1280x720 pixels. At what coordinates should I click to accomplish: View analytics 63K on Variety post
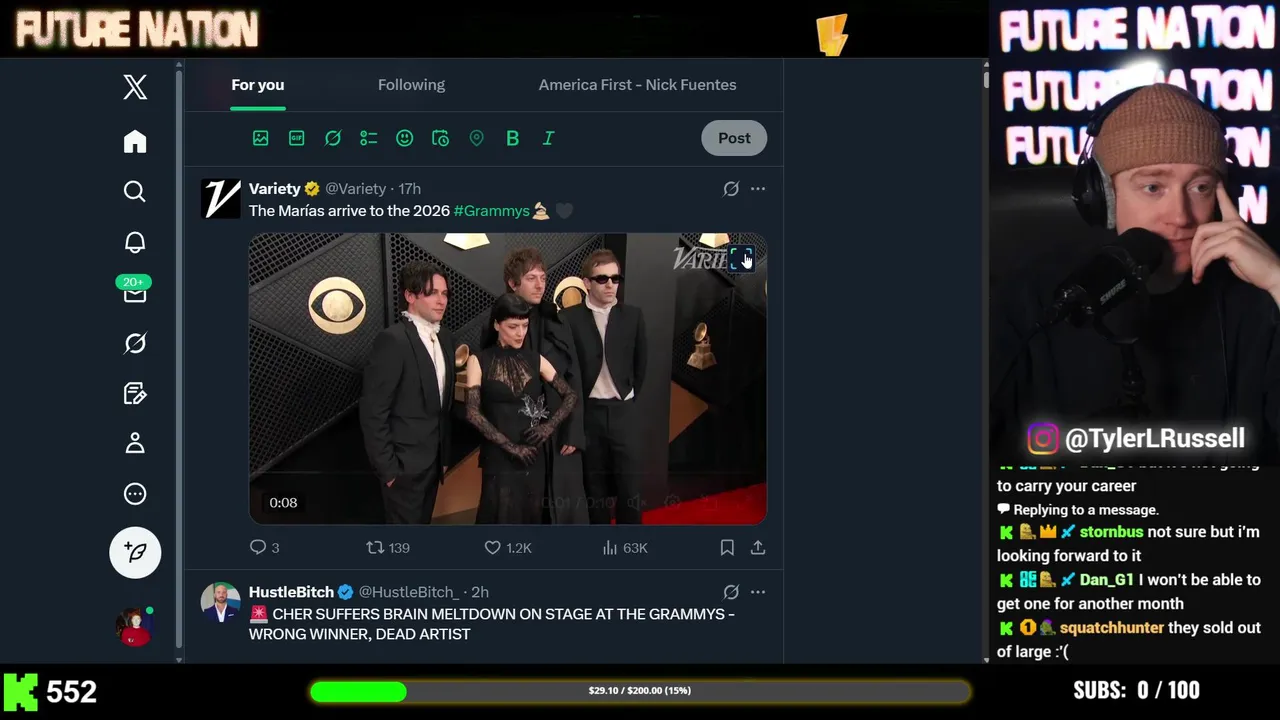point(625,547)
